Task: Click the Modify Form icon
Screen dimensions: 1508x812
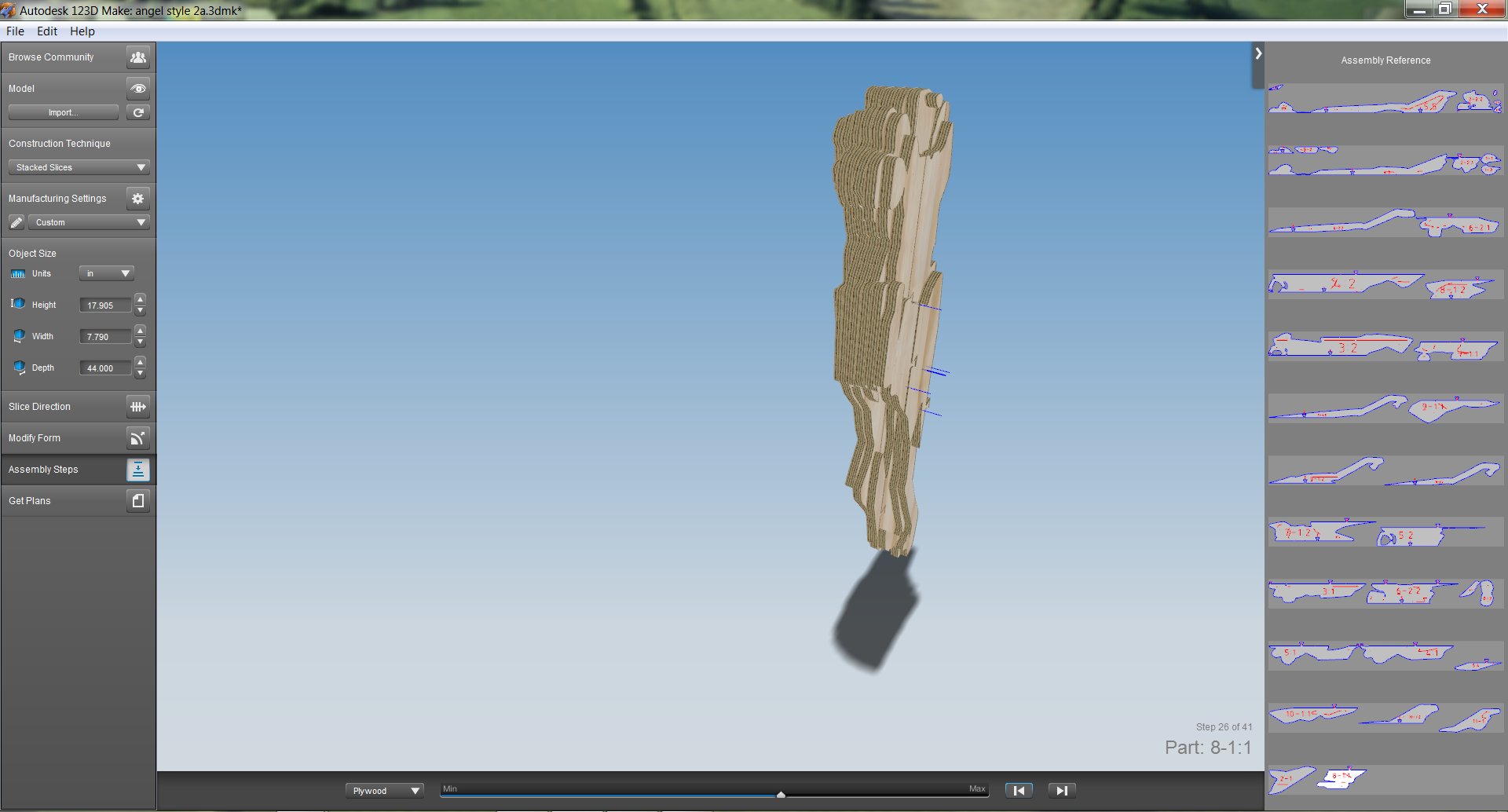Action: [138, 438]
